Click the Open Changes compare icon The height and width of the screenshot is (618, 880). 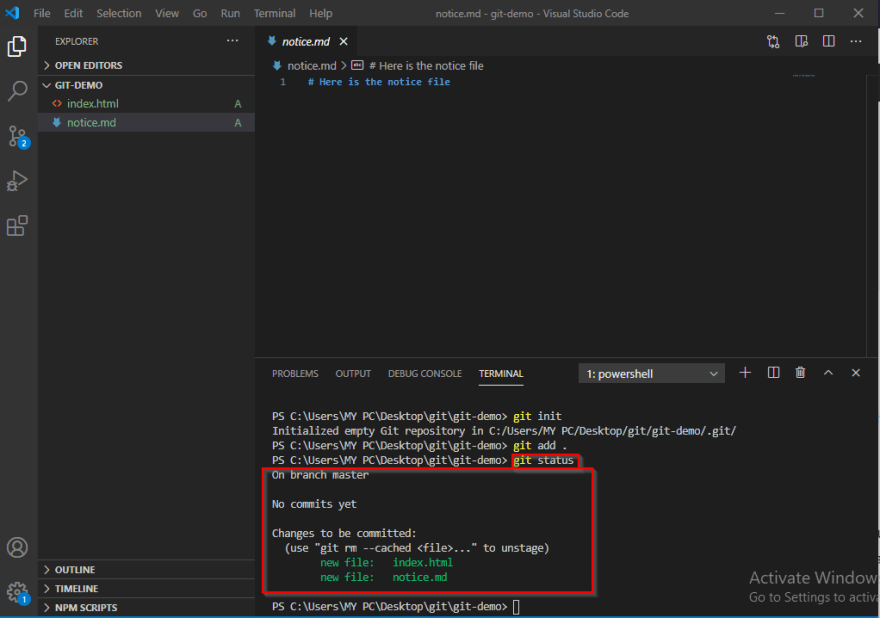click(773, 42)
